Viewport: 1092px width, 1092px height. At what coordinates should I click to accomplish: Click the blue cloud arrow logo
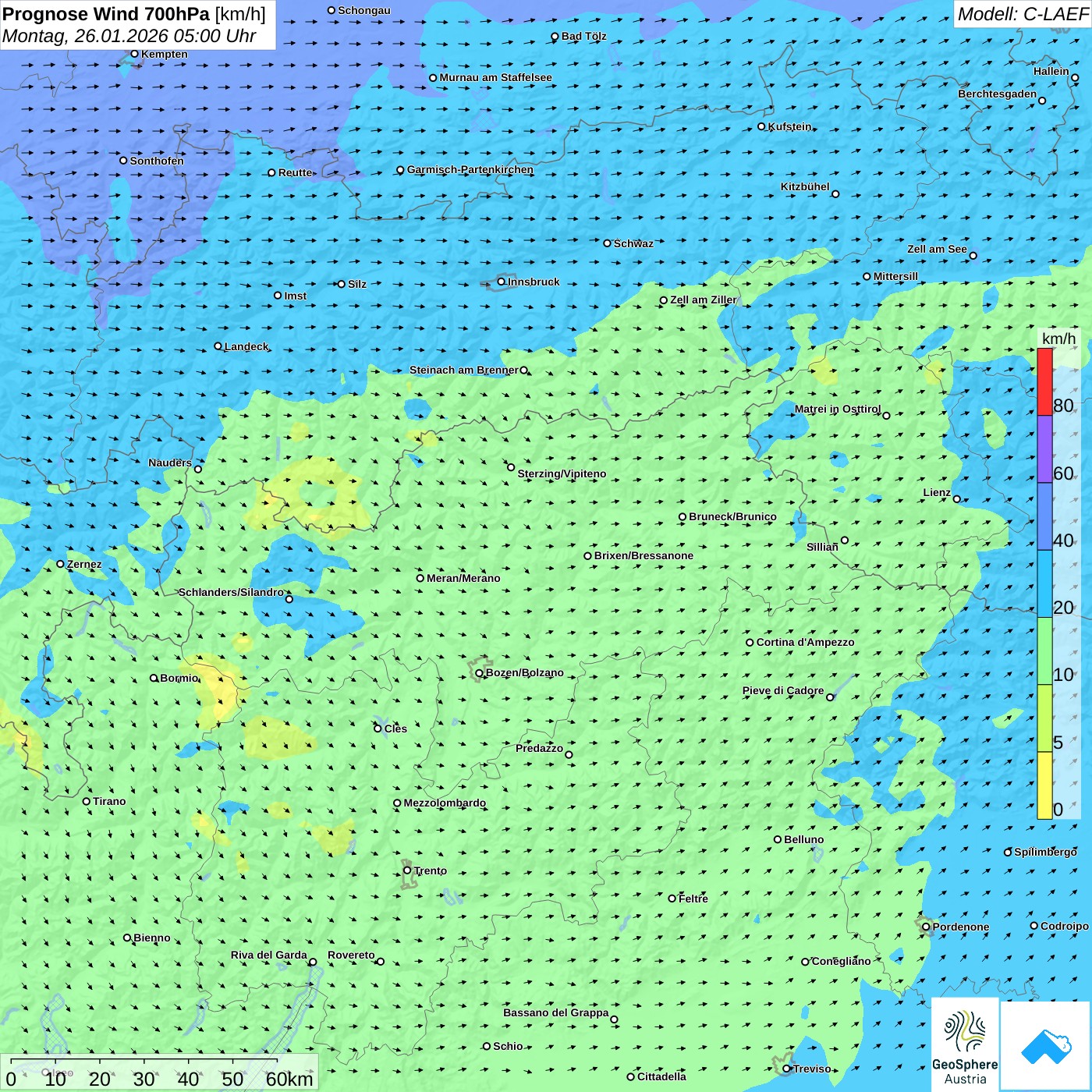[x=1046, y=1046]
